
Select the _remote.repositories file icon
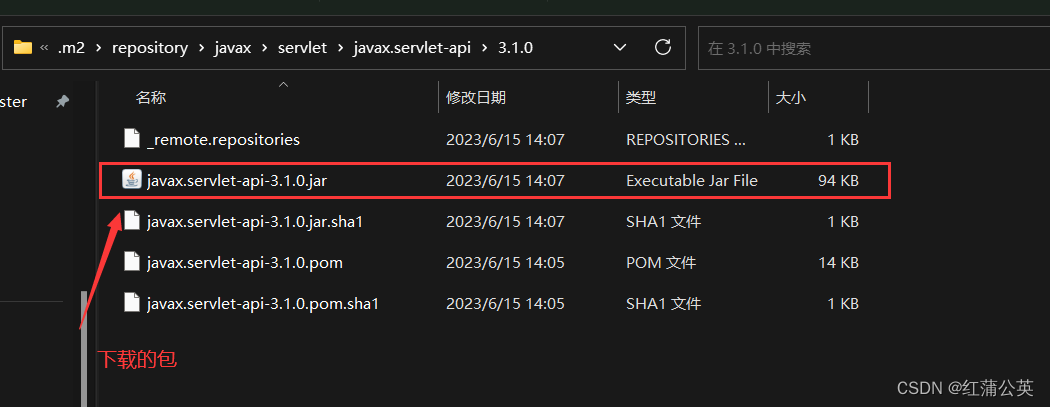point(132,139)
